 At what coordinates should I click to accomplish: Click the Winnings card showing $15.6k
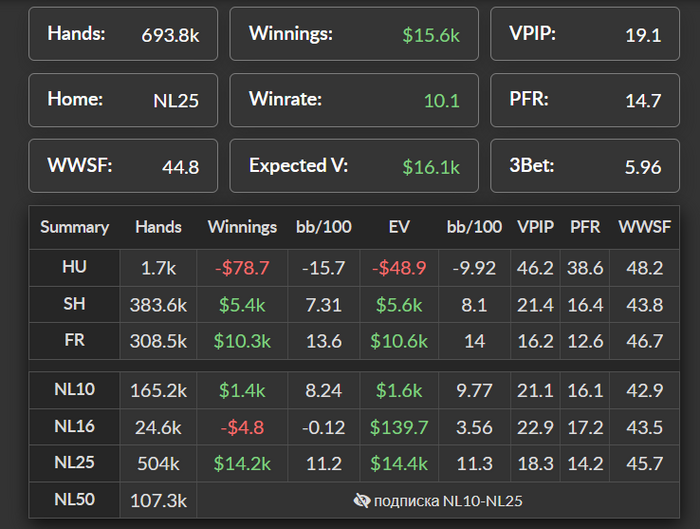pyautogui.click(x=354, y=35)
